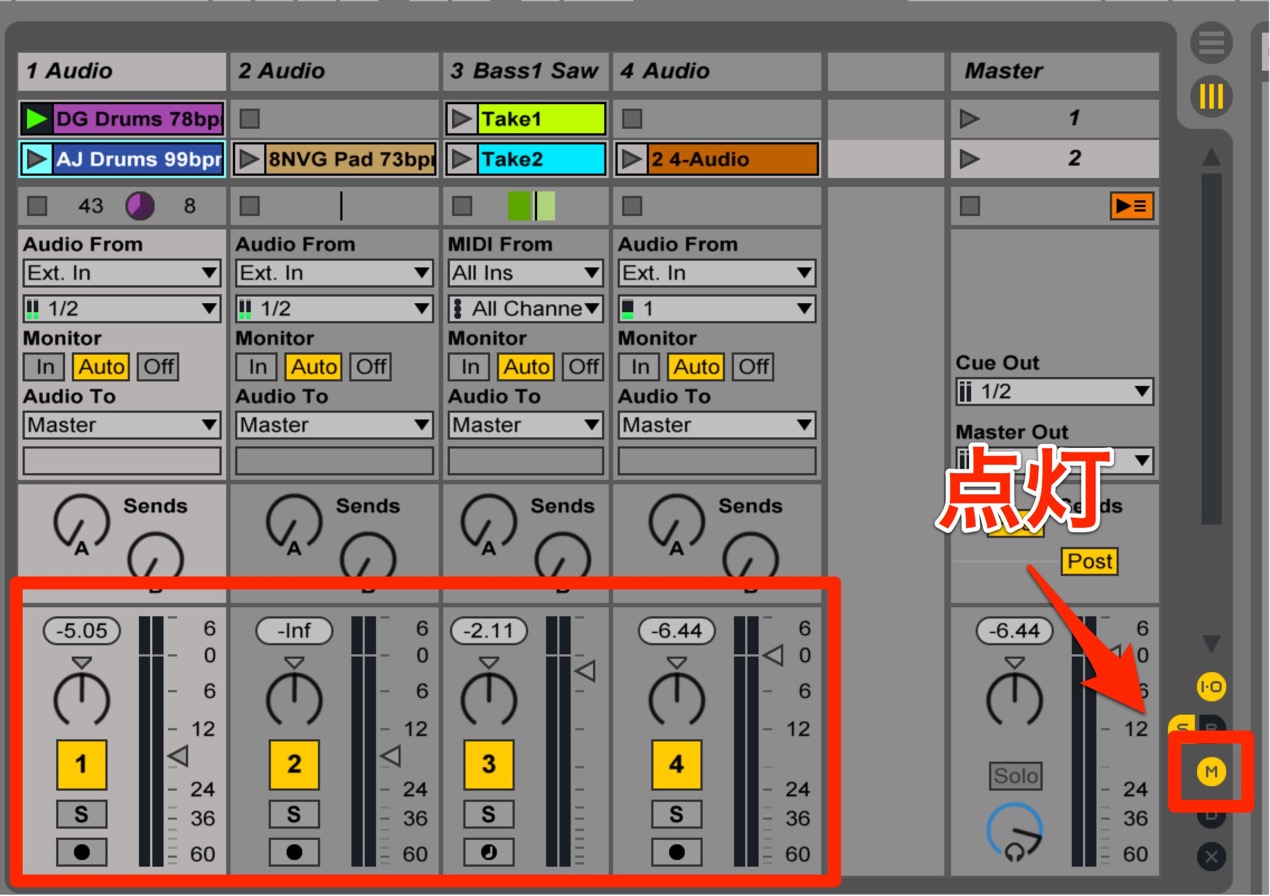Click the -5.05 volume value field
Viewport: 1270px width, 896px height.
81,631
